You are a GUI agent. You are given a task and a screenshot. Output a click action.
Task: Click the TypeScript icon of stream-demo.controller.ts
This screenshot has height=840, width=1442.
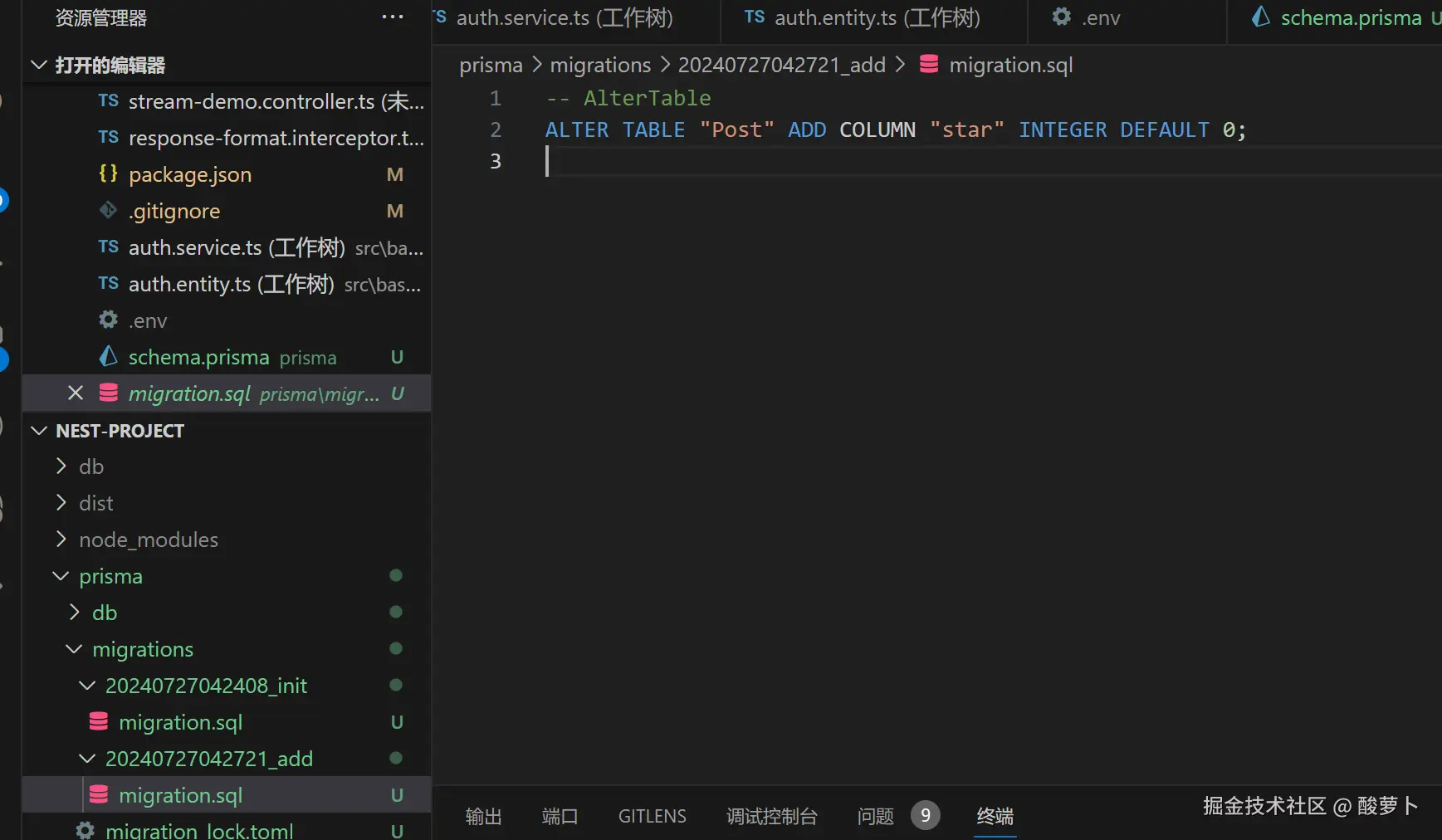[x=108, y=101]
